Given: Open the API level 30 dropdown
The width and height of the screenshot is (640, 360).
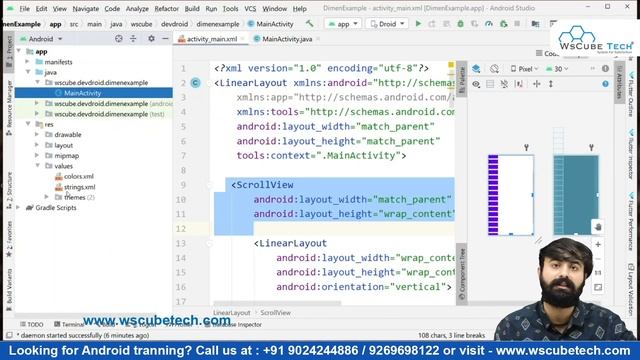Looking at the screenshot, I should click(x=557, y=69).
